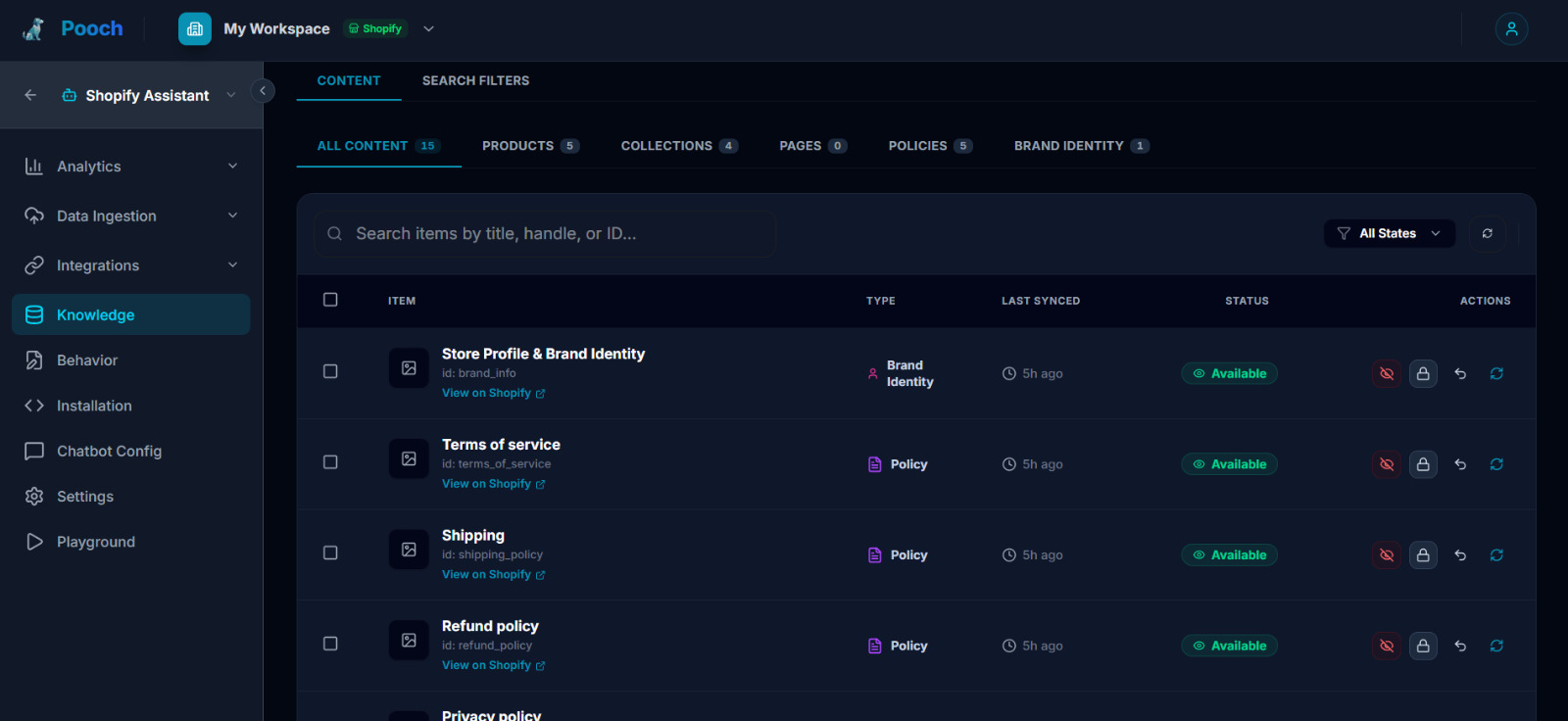This screenshot has height=721, width=1568.
Task: Open Chatbot Config in the sidebar
Action: click(x=131, y=451)
